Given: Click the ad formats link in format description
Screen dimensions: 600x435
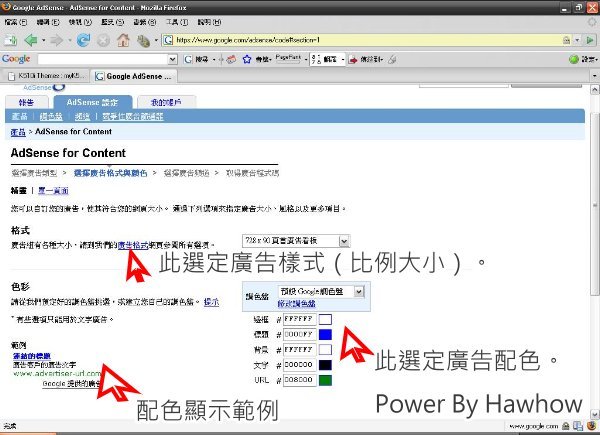Looking at the screenshot, I should pyautogui.click(x=133, y=245).
